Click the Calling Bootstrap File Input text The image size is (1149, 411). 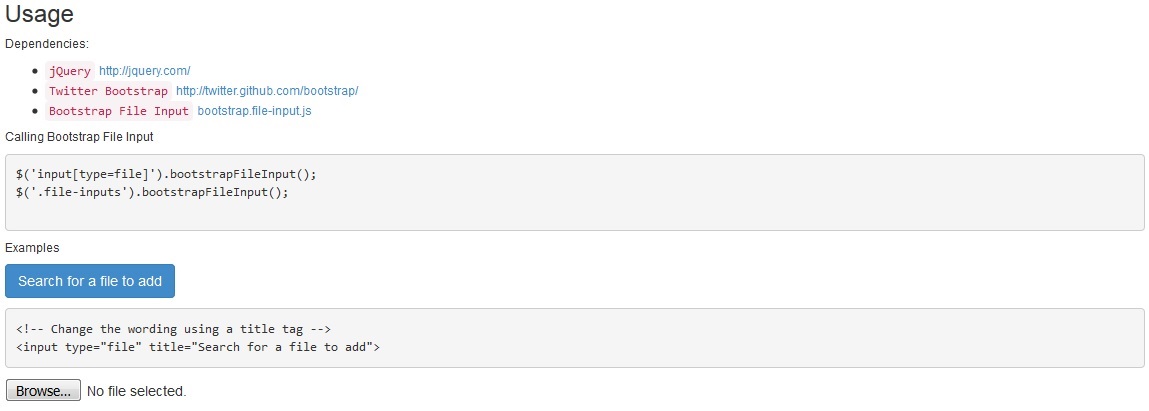(x=79, y=137)
